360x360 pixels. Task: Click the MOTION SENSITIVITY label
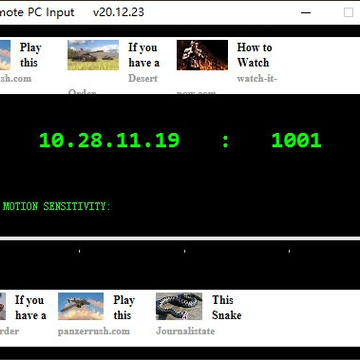pos(56,206)
